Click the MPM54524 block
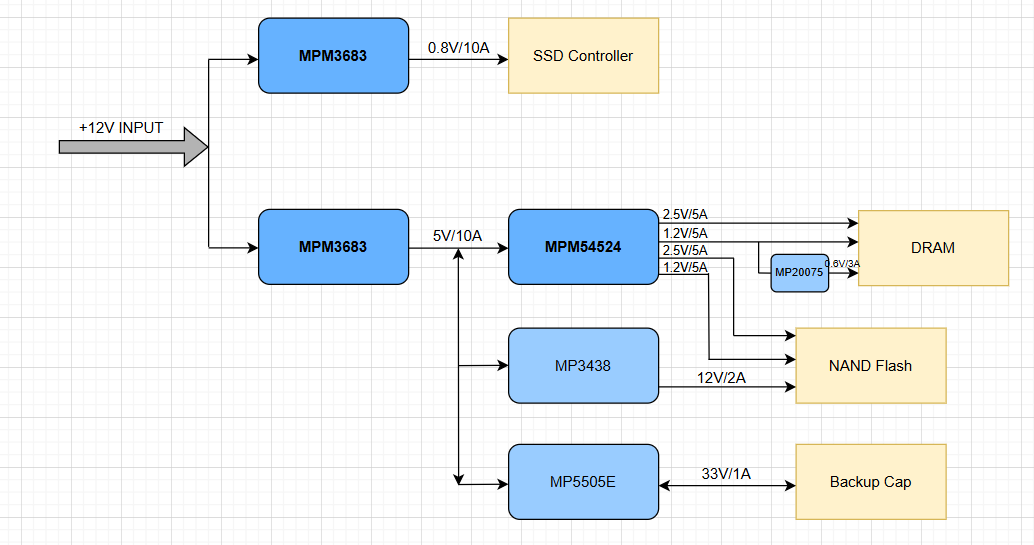 coord(583,247)
